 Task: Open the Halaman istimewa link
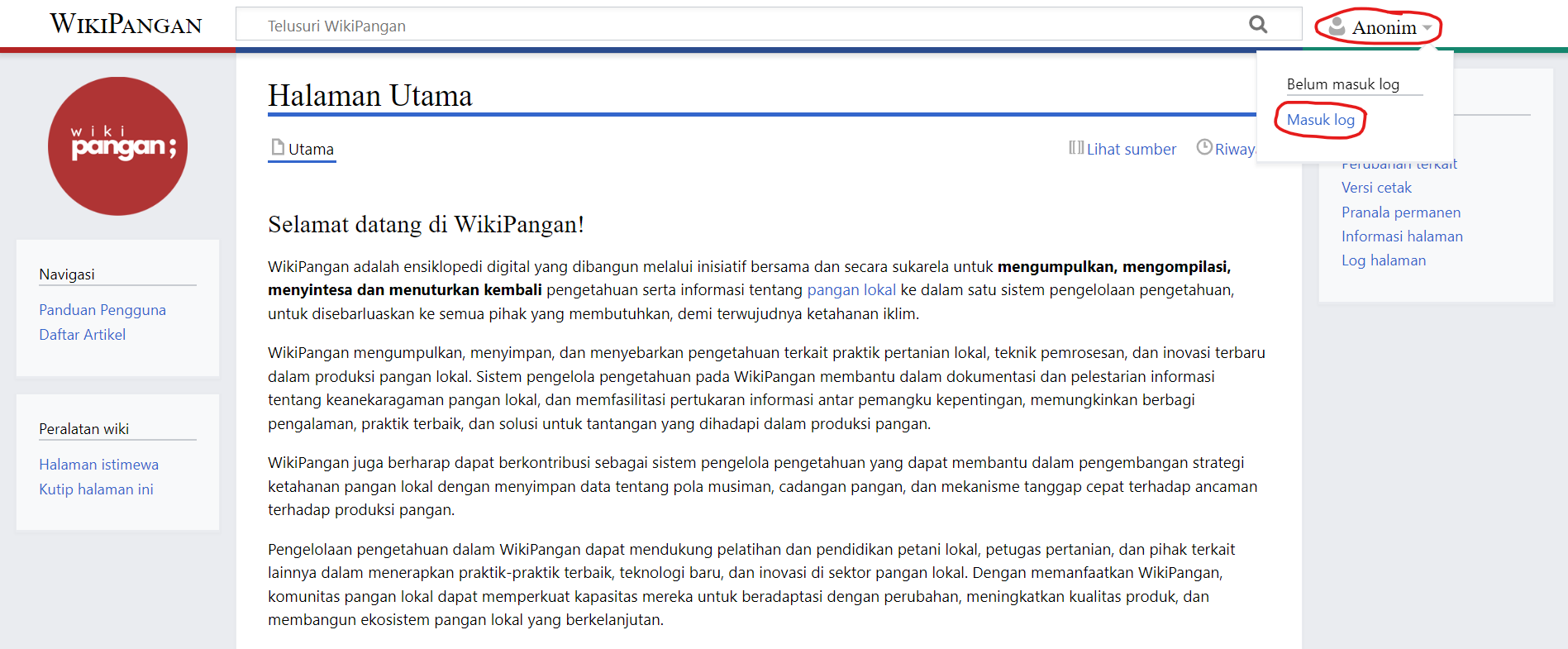tap(98, 465)
